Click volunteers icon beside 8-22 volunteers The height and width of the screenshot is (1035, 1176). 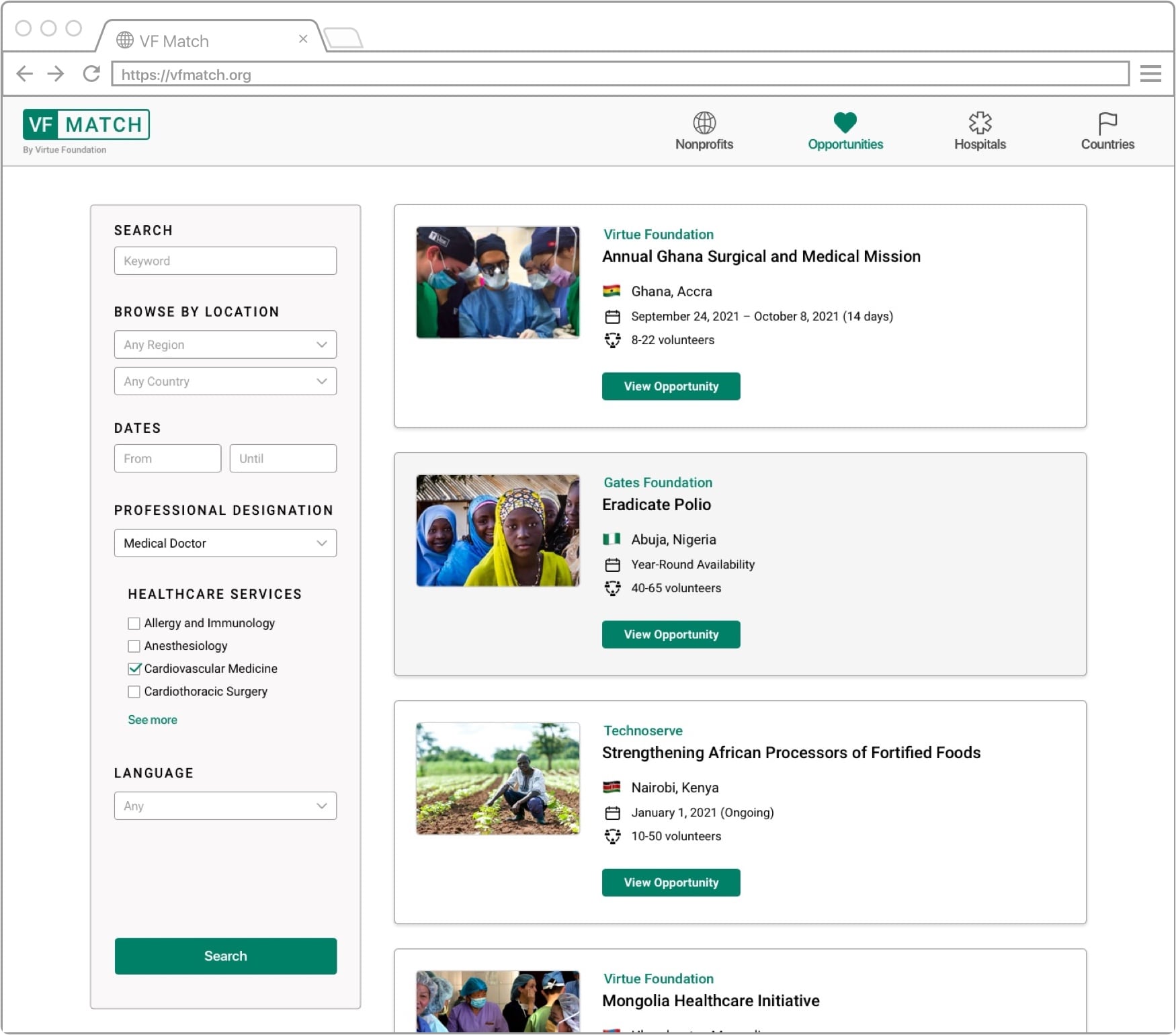[612, 340]
